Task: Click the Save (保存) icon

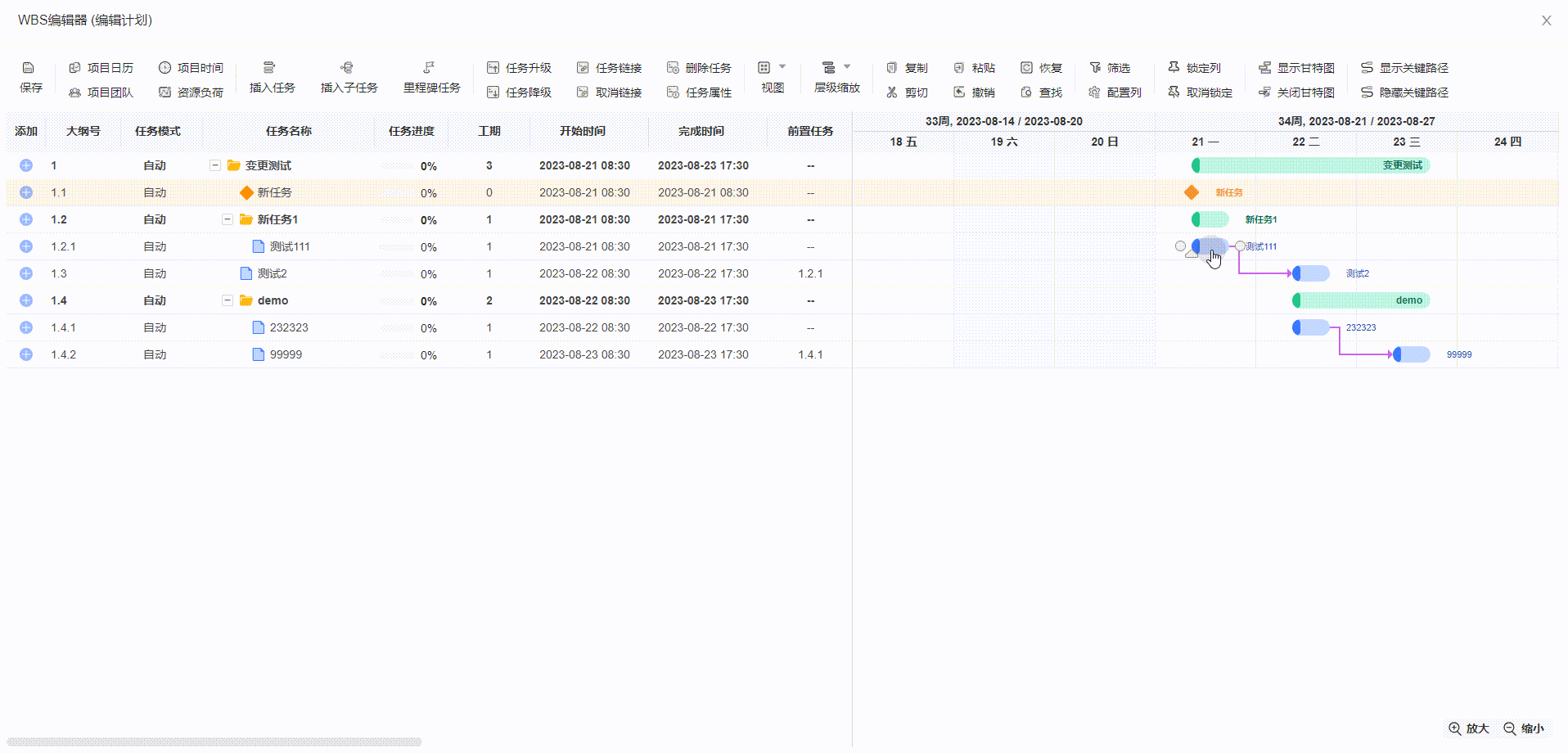Action: pos(29,68)
